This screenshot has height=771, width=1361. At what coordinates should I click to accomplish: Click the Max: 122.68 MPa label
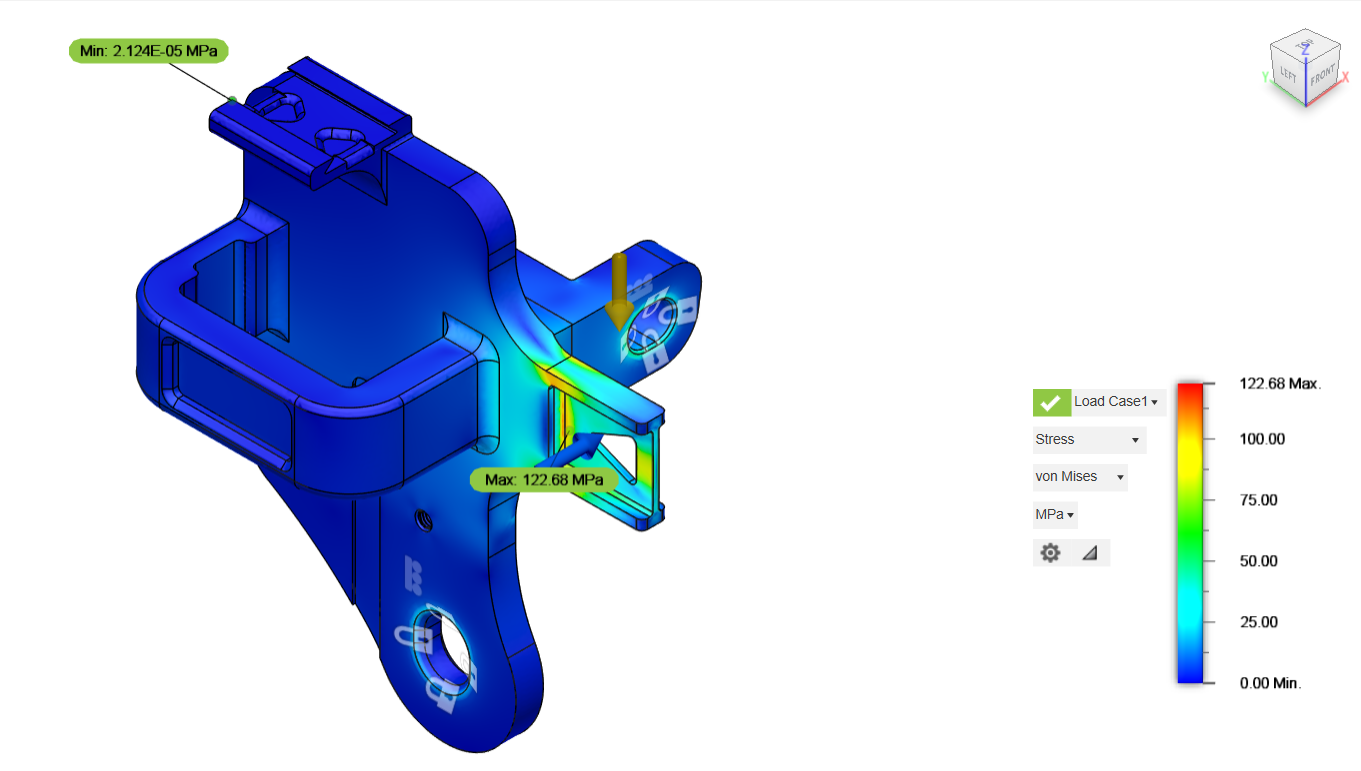click(544, 480)
